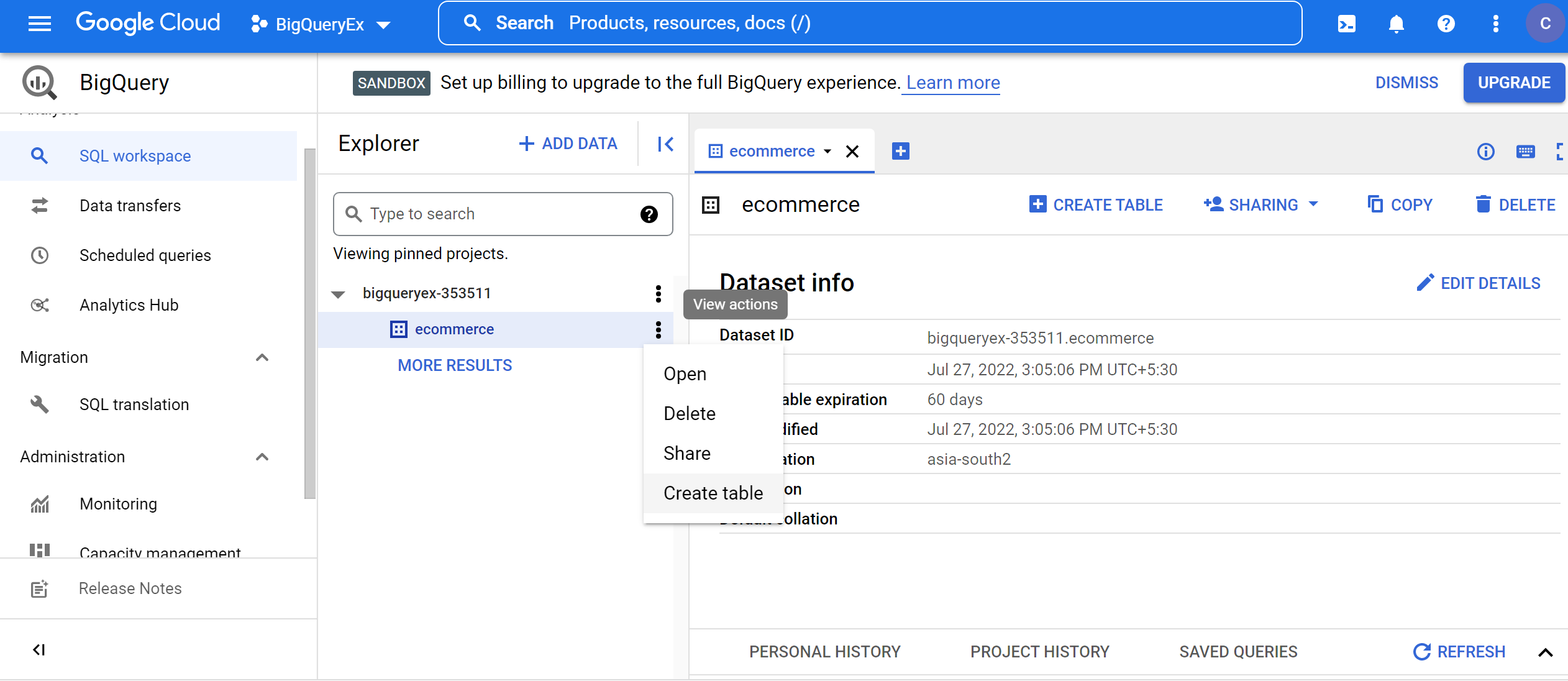Image resolution: width=1568 pixels, height=681 pixels.
Task: Activate Cloud Shell terminal icon
Action: [x=1346, y=24]
